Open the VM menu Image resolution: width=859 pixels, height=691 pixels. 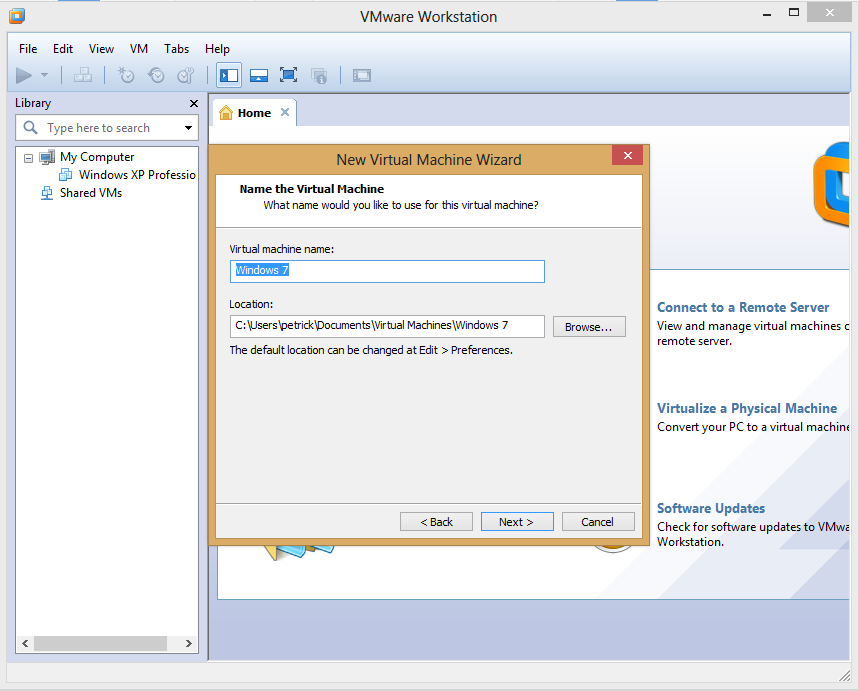(x=139, y=49)
